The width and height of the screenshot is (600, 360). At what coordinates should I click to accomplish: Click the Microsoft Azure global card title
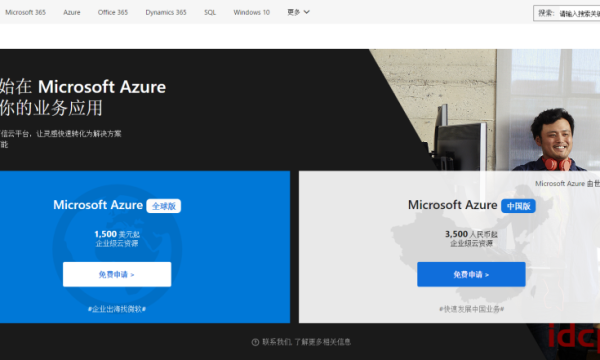pos(98,205)
